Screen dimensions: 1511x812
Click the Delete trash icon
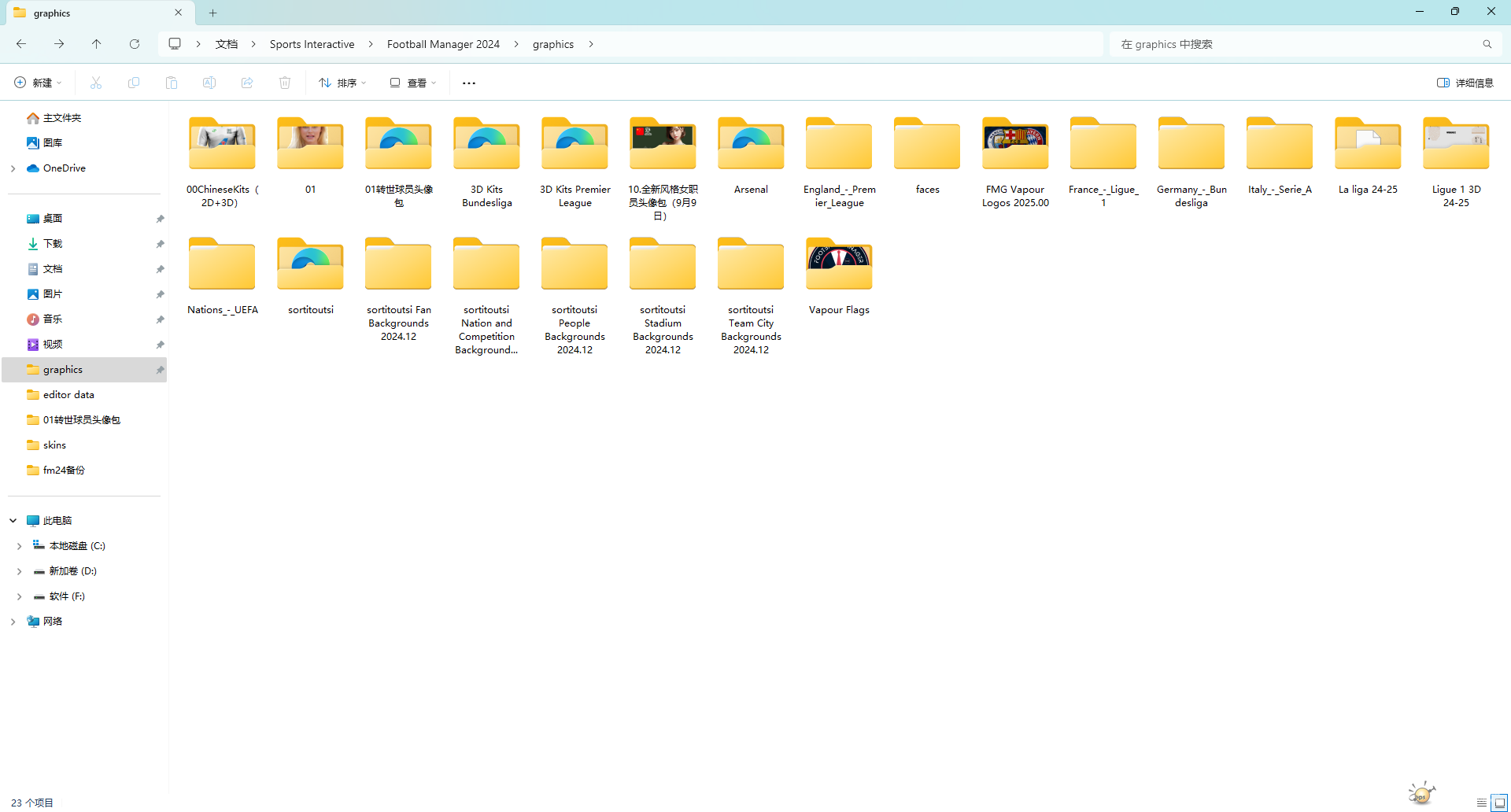285,83
